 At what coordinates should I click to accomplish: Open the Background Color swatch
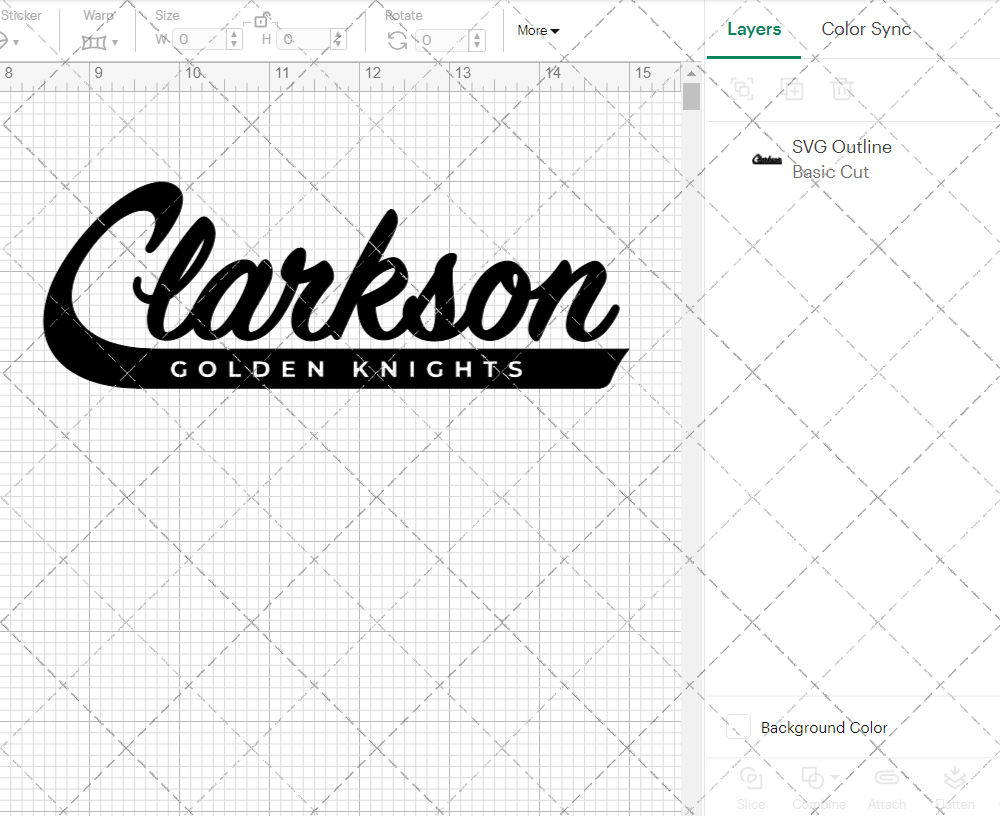737,728
